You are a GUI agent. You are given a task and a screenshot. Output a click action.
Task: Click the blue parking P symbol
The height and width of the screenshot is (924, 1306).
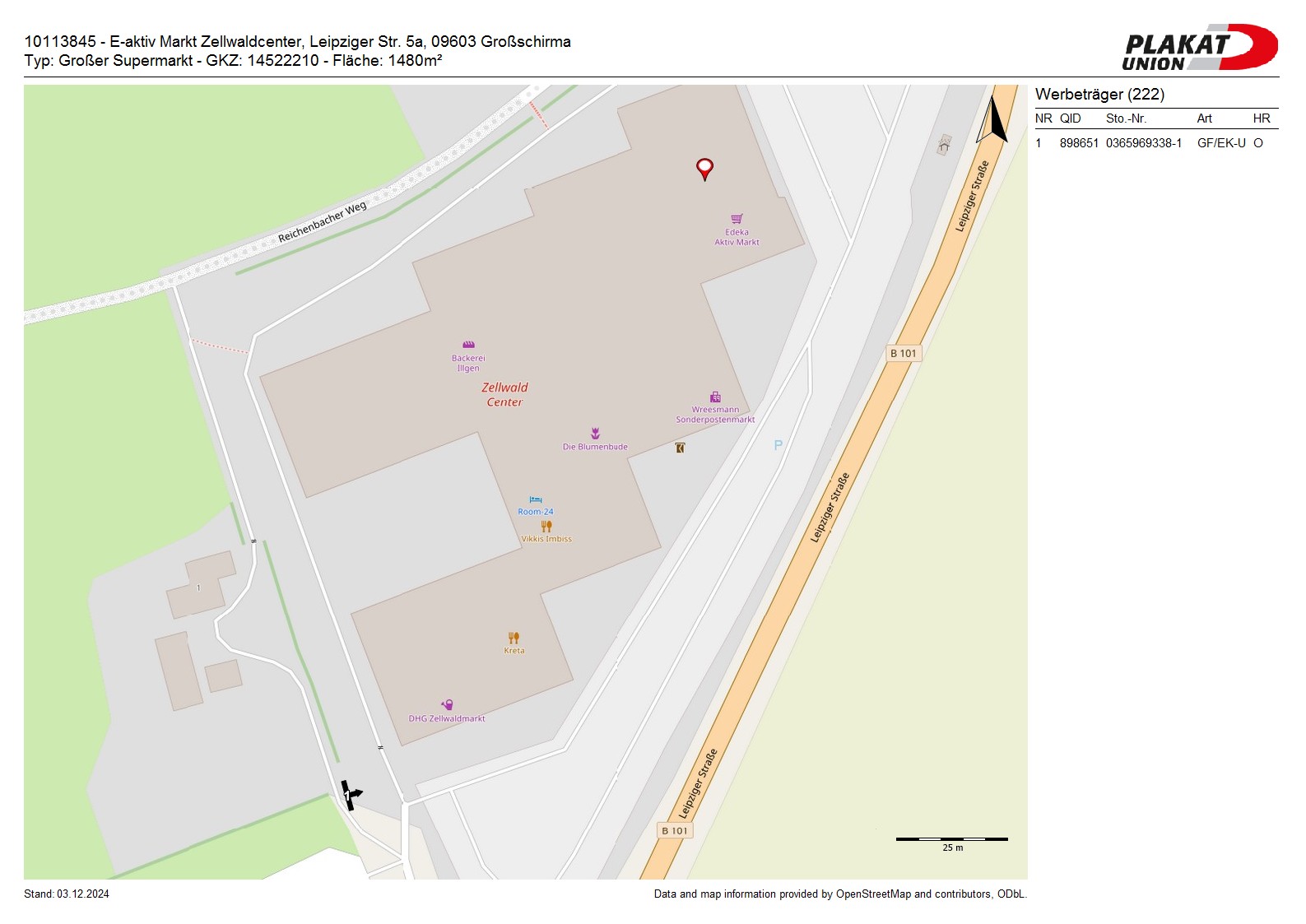pyautogui.click(x=778, y=445)
